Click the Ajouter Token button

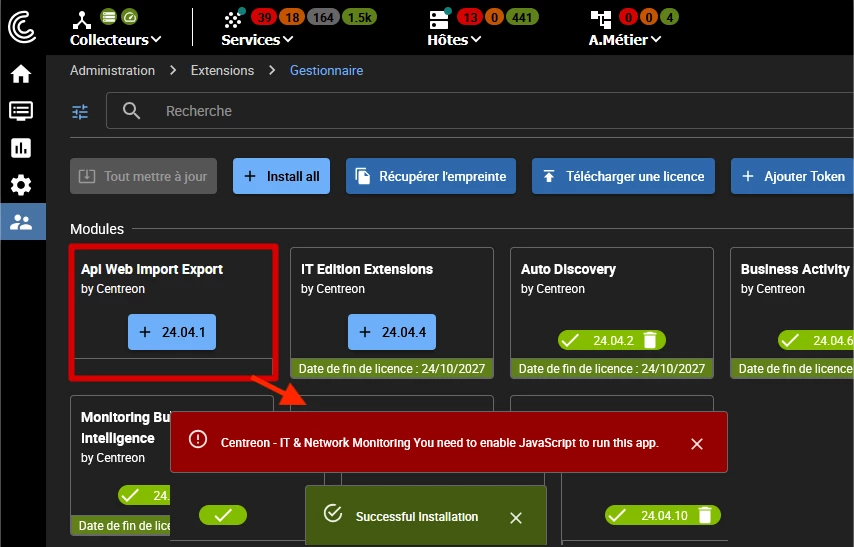(x=792, y=176)
